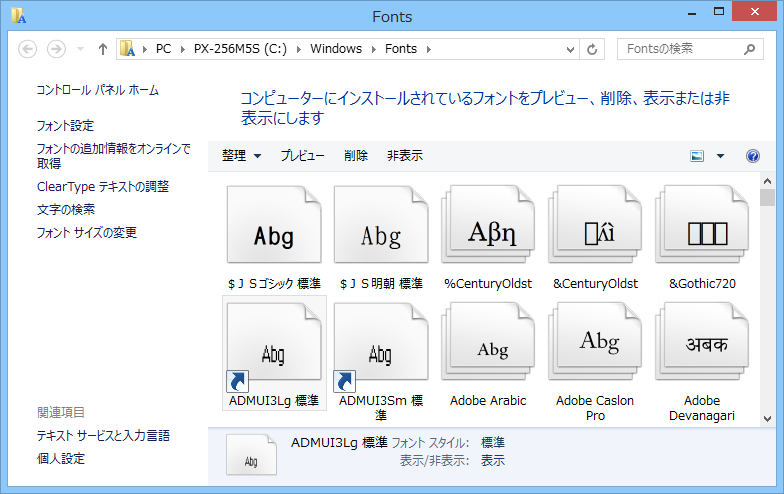Open コントロール パネル ホーム link

98,90
